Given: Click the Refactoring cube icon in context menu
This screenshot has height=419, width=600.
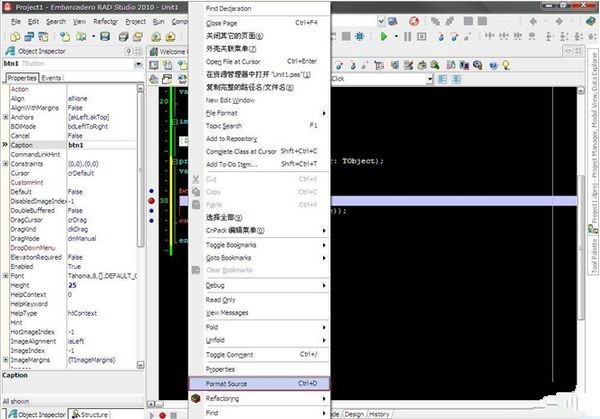Looking at the screenshot, I should coord(196,398).
